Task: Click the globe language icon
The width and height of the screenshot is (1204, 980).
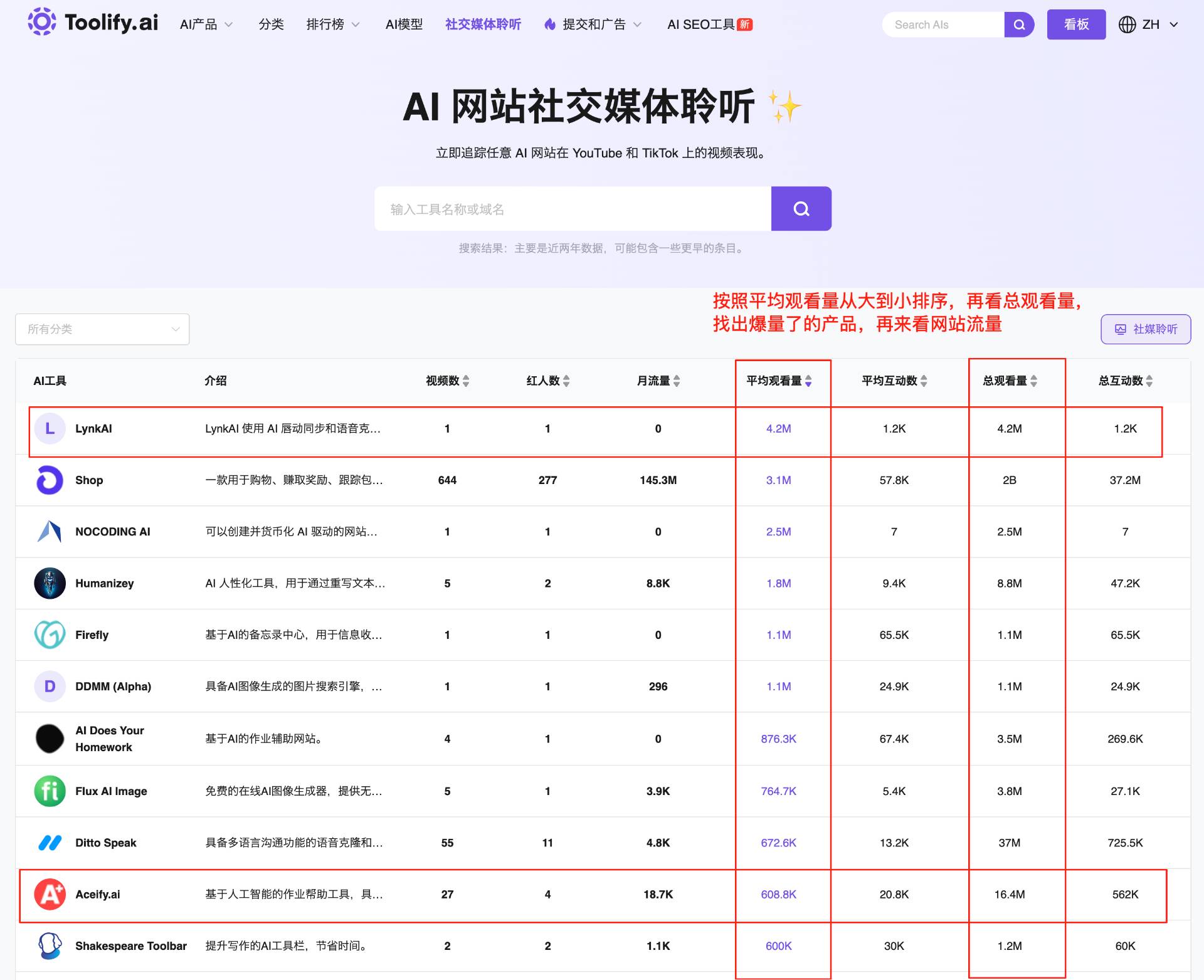Action: [1127, 24]
